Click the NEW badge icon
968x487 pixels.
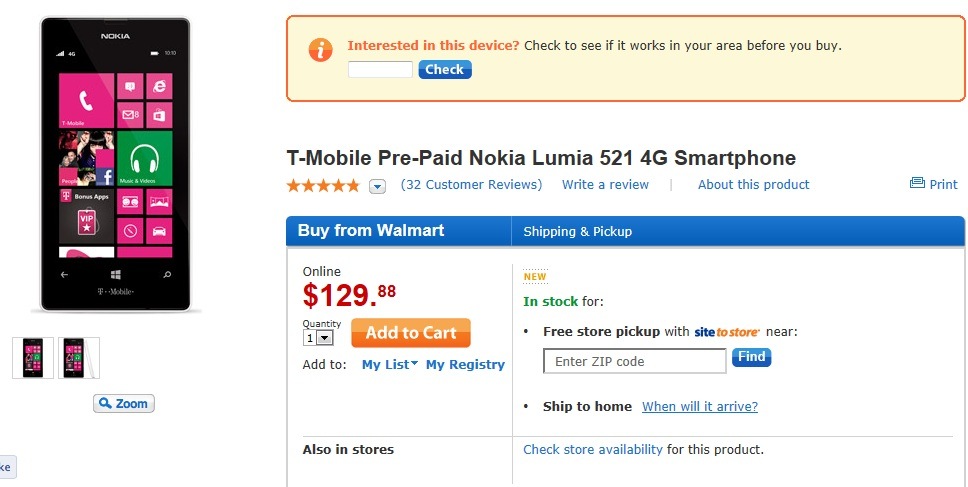click(535, 277)
